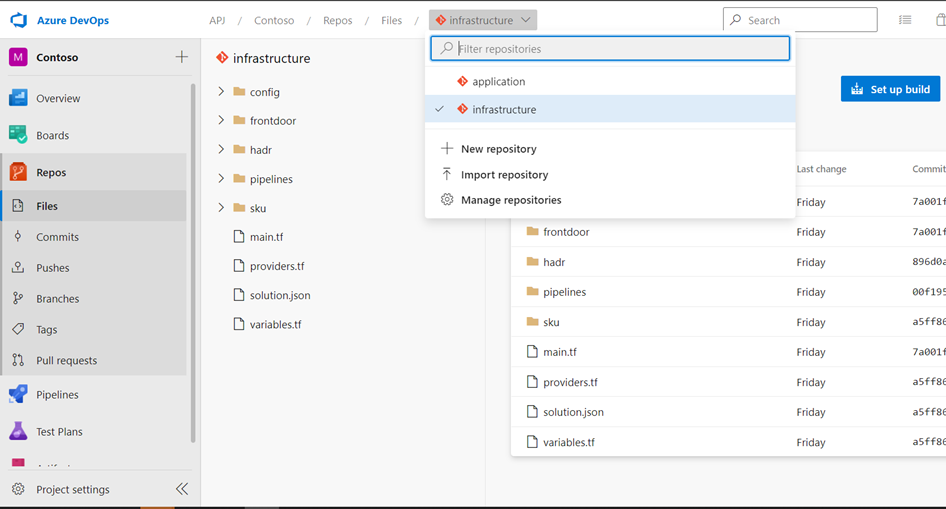
Task: Open the infrastructure repository dropdown
Action: click(483, 20)
